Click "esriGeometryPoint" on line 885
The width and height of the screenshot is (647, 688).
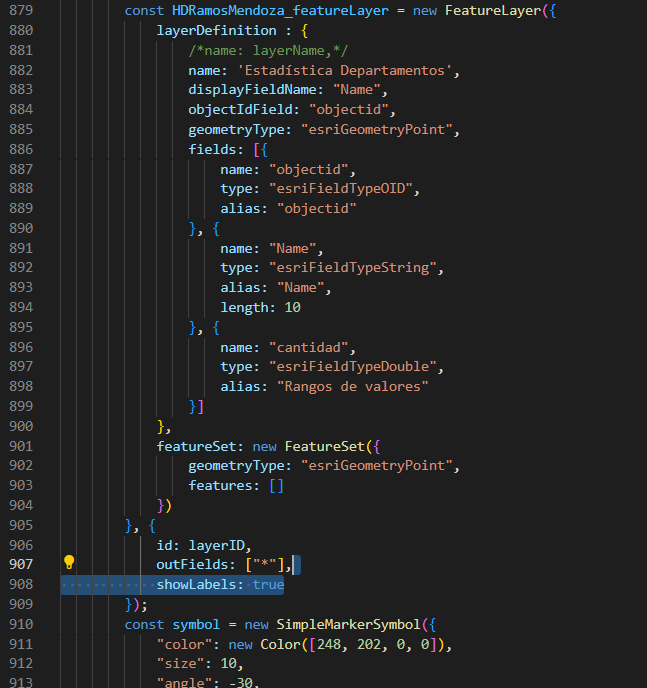[376, 129]
